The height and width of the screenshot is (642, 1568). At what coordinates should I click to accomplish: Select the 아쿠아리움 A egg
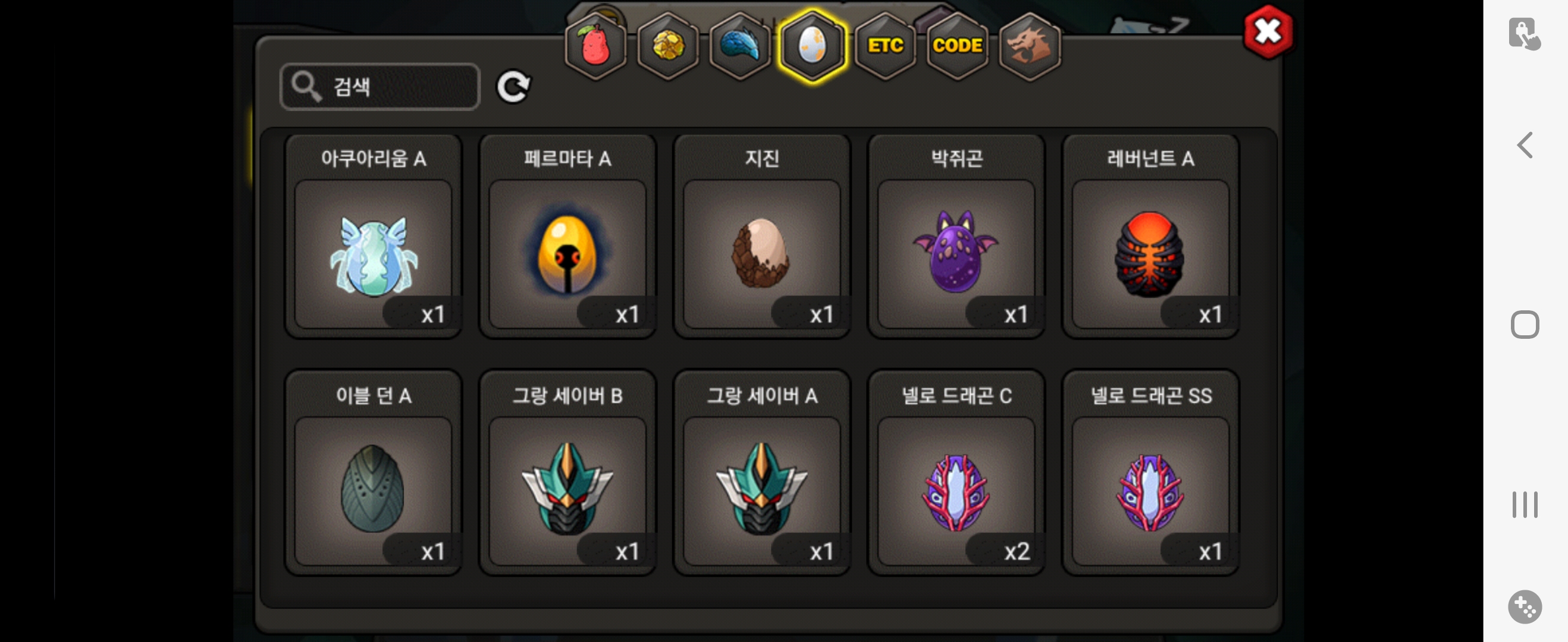point(373,236)
